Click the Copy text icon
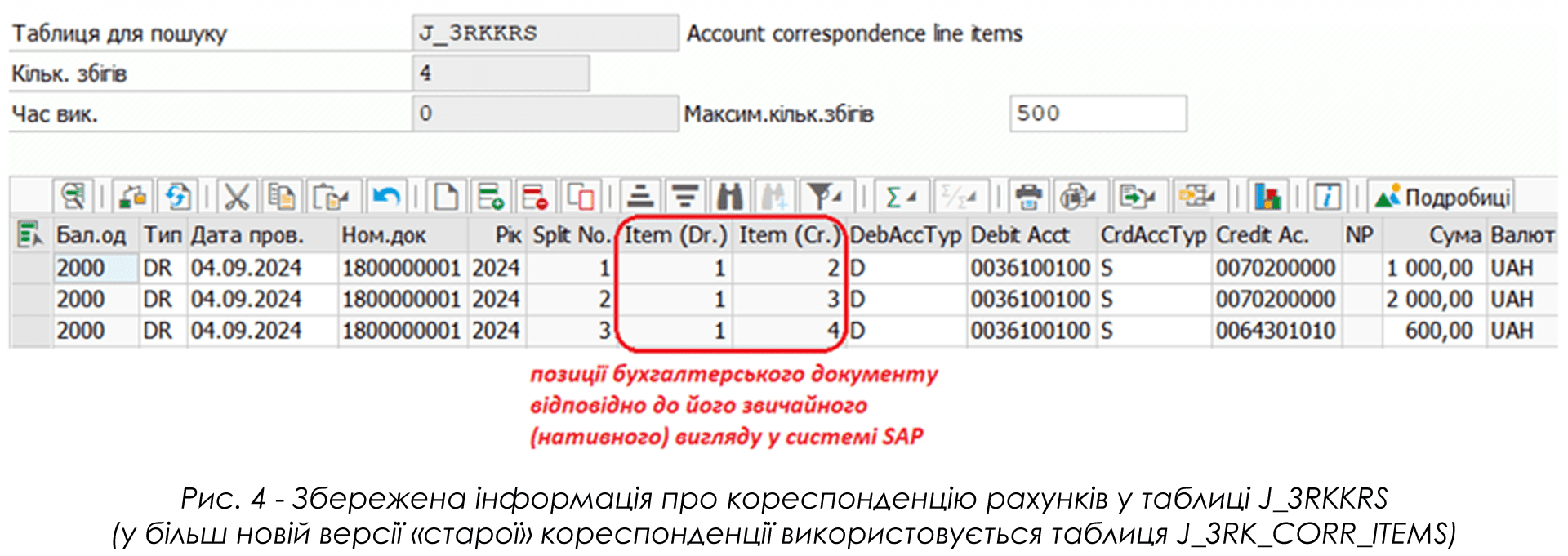 [x=282, y=197]
